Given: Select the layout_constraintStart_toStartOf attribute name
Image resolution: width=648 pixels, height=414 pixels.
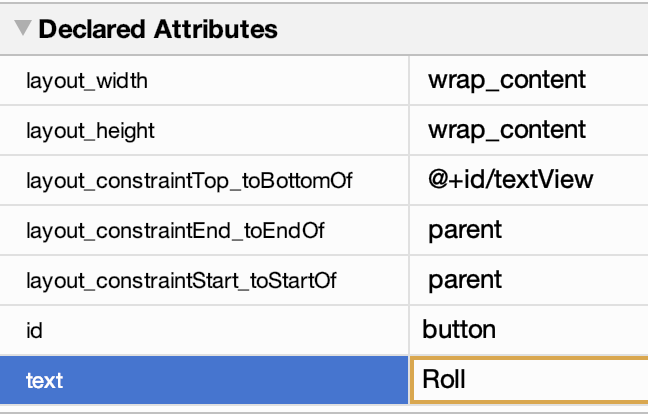Looking at the screenshot, I should point(181,281).
